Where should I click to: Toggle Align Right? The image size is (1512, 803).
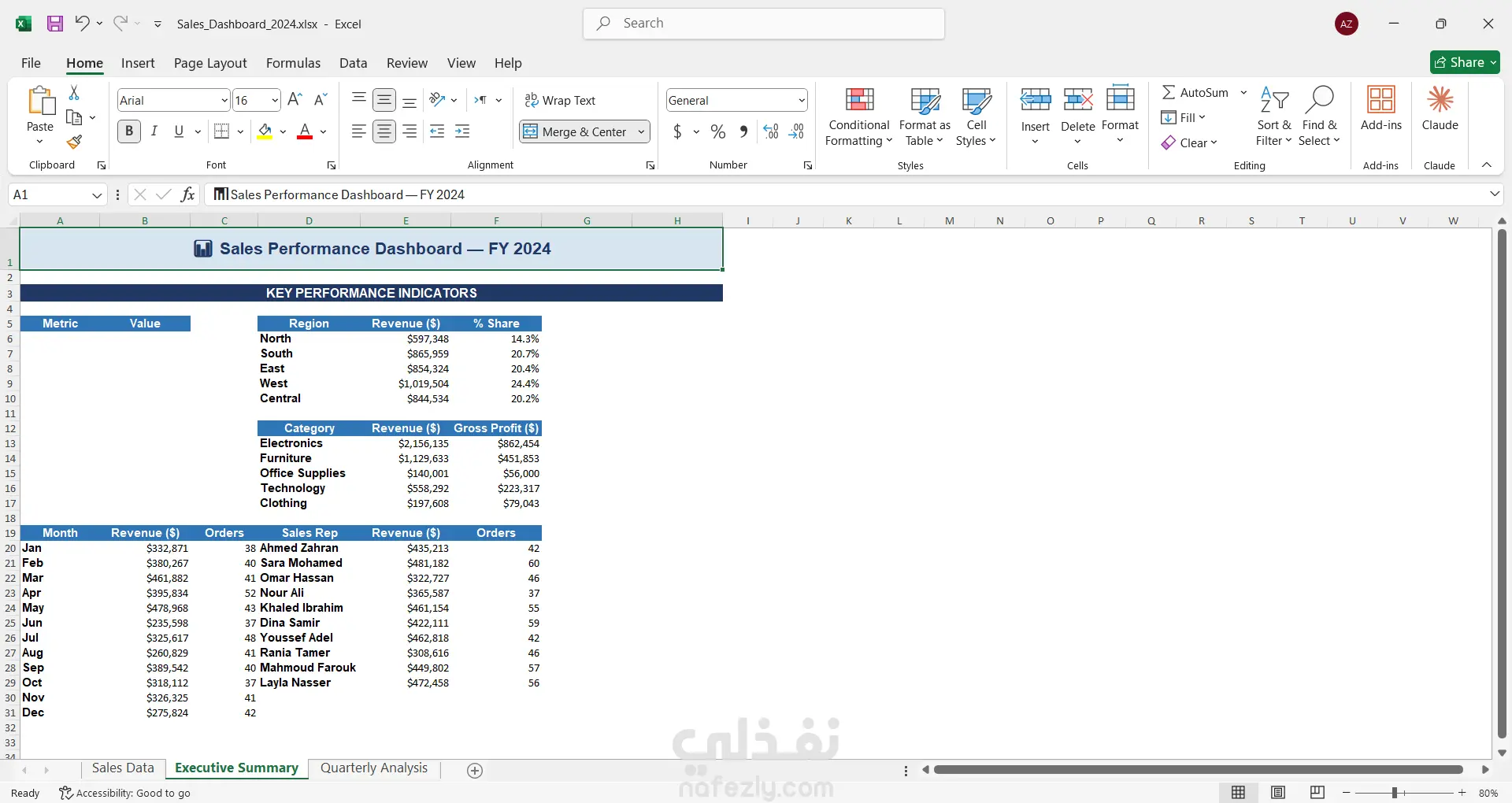(x=409, y=131)
